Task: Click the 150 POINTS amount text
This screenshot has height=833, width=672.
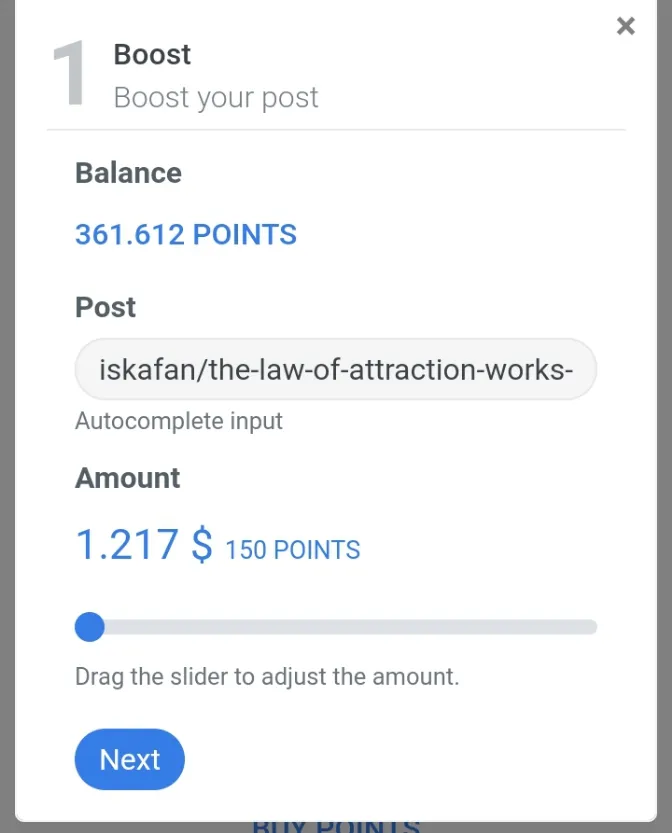Action: click(x=293, y=550)
